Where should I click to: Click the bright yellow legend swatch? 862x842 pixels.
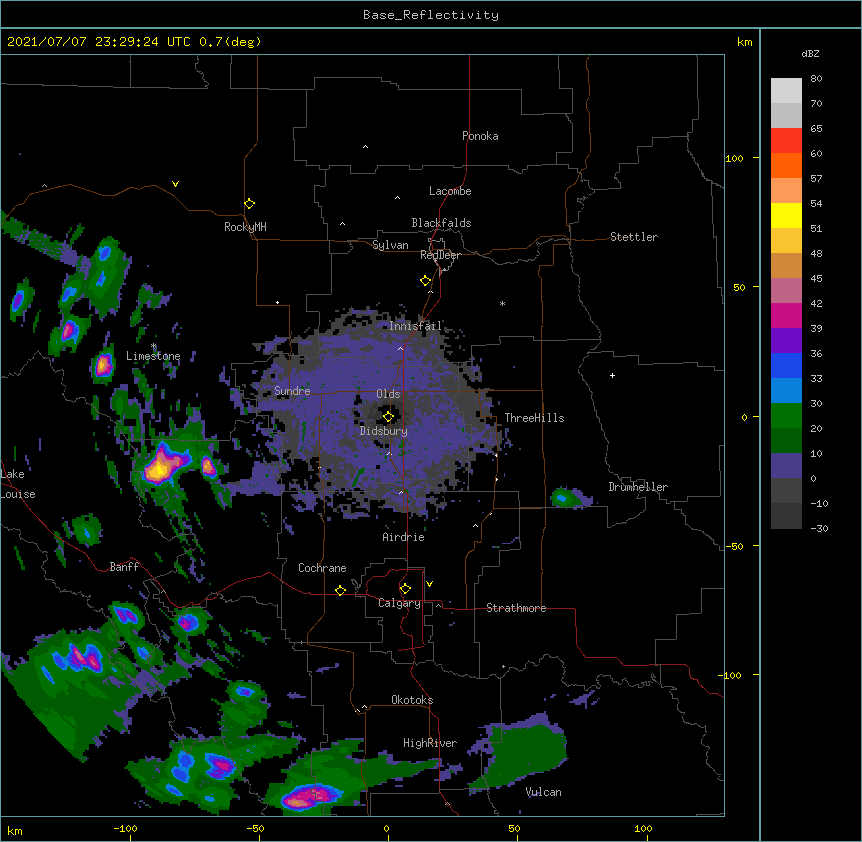[786, 215]
